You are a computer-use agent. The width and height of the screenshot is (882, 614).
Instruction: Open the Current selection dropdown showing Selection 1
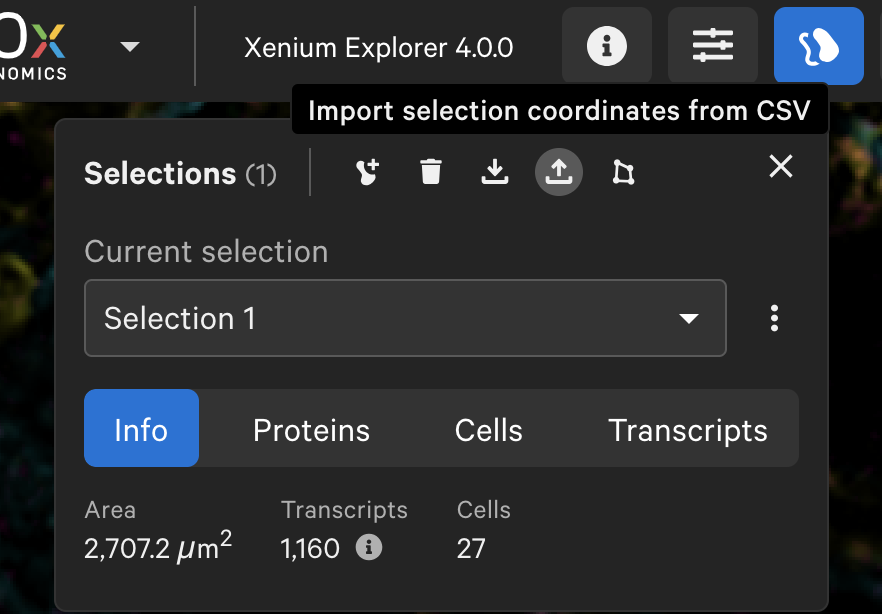click(x=405, y=318)
